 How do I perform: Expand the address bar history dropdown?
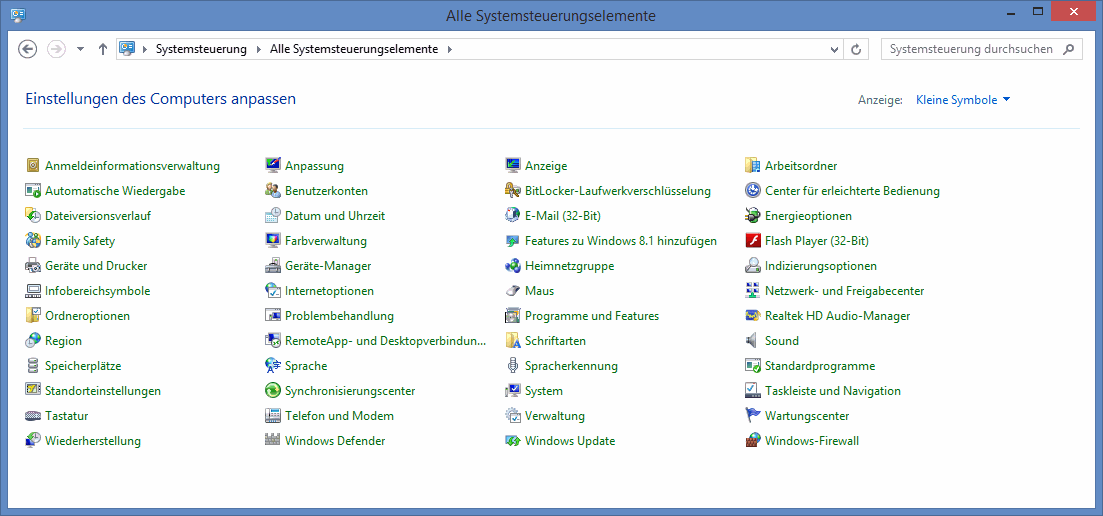coord(835,49)
